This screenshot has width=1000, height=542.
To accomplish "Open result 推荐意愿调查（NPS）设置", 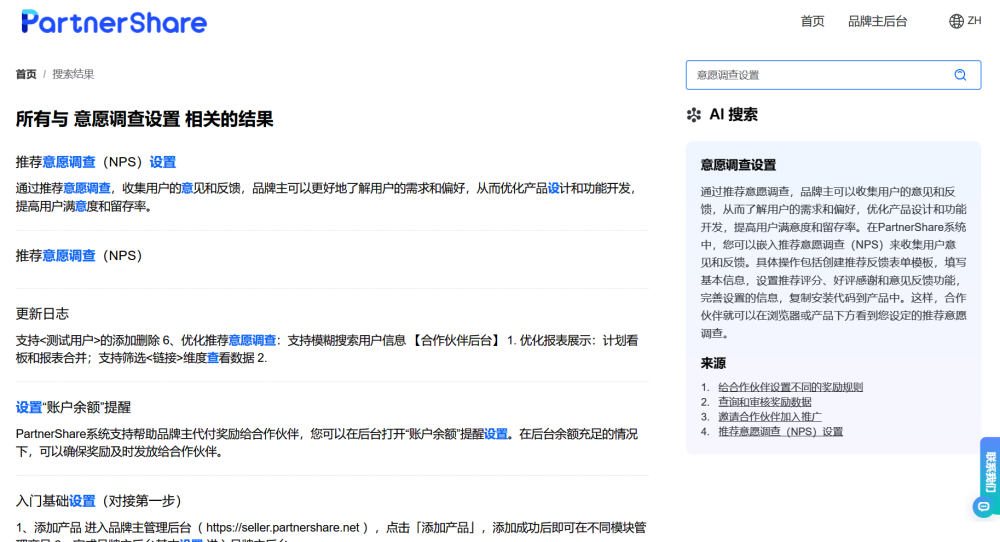I will pyautogui.click(x=96, y=162).
